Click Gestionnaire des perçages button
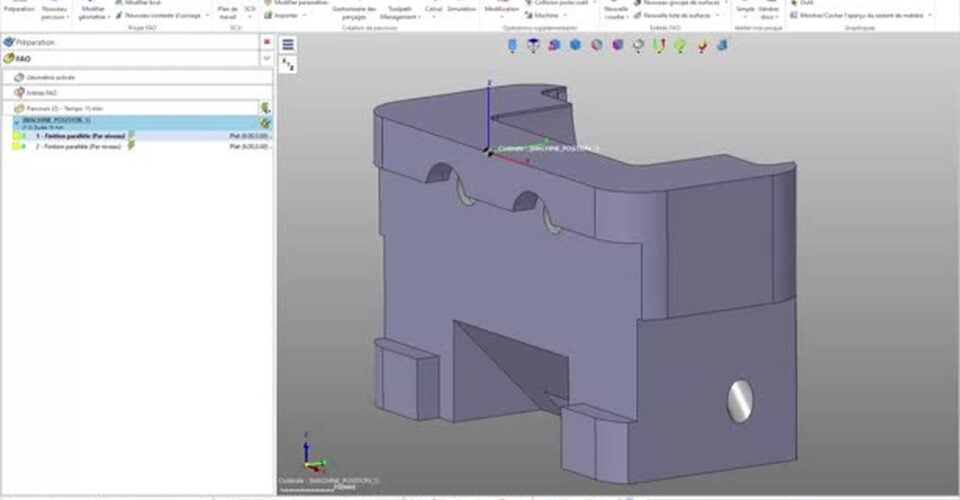 point(354,12)
